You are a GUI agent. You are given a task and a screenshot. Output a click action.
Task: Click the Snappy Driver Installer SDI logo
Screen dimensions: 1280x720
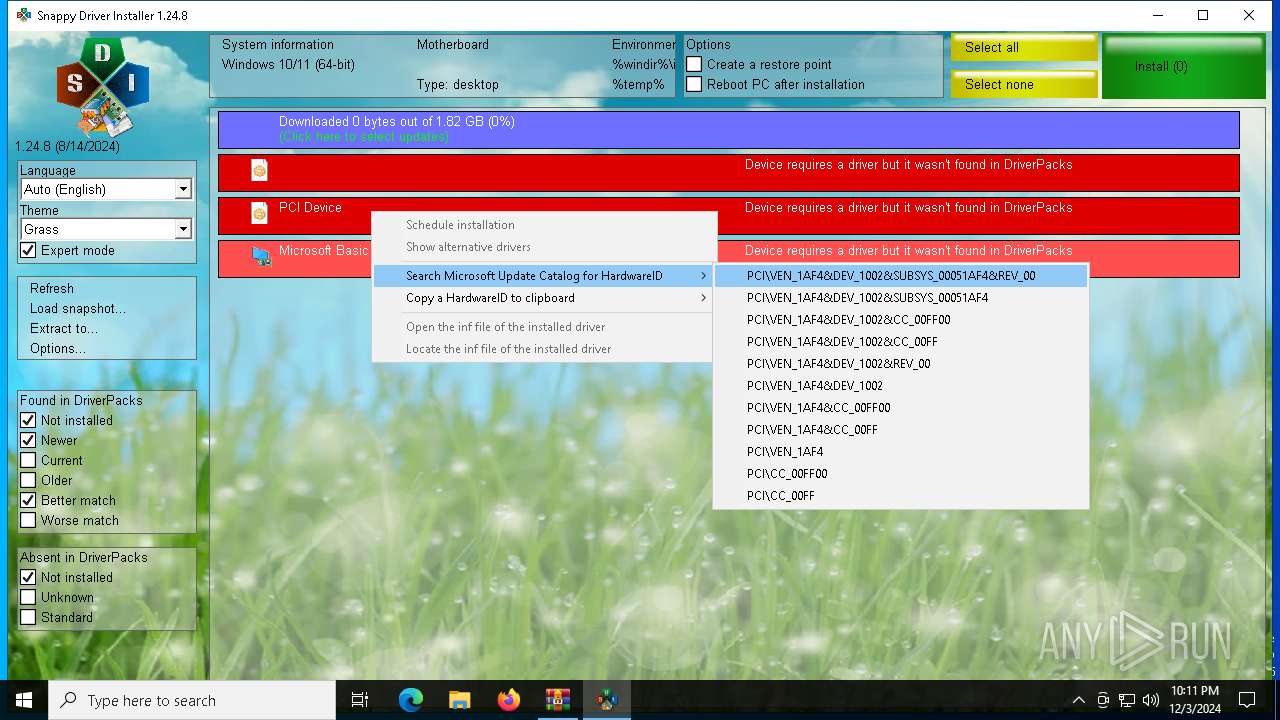(103, 87)
